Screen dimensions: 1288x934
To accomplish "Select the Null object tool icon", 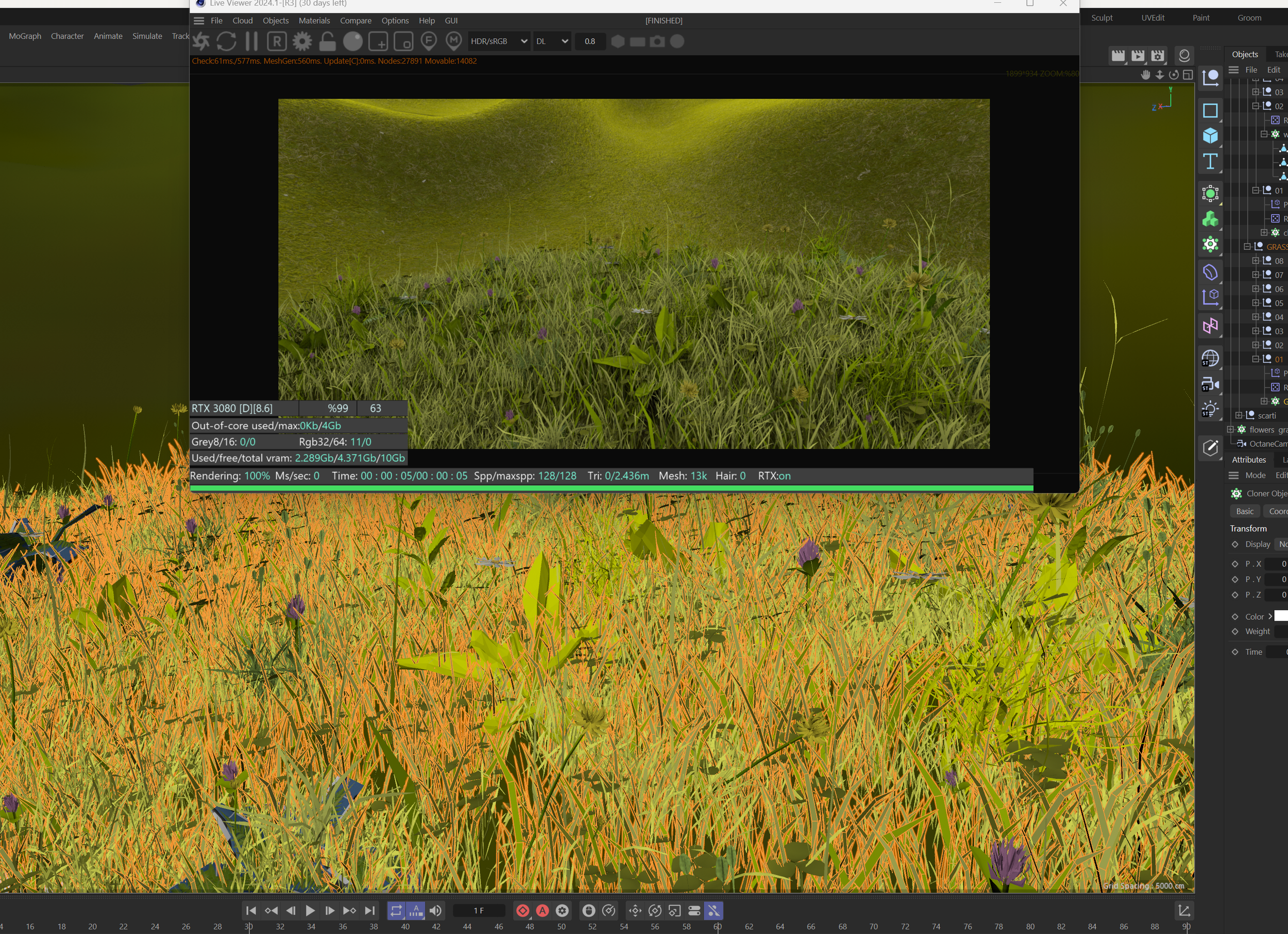I will click(x=1210, y=77).
